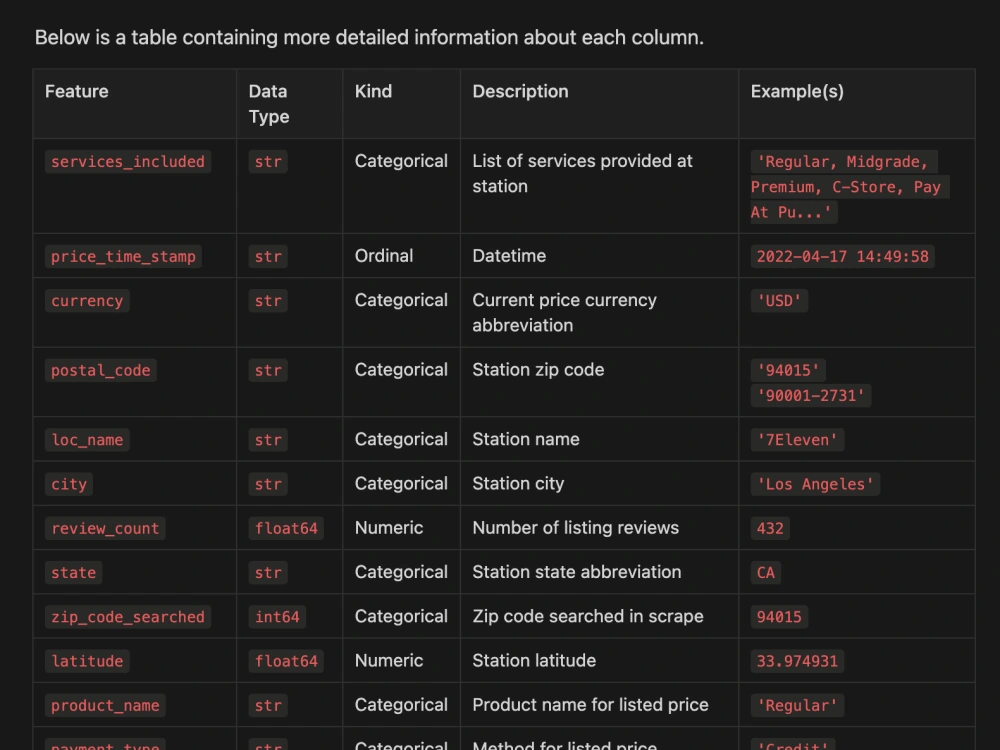Select the review_count feature code
Viewport: 1000px width, 750px height.
click(x=105, y=528)
